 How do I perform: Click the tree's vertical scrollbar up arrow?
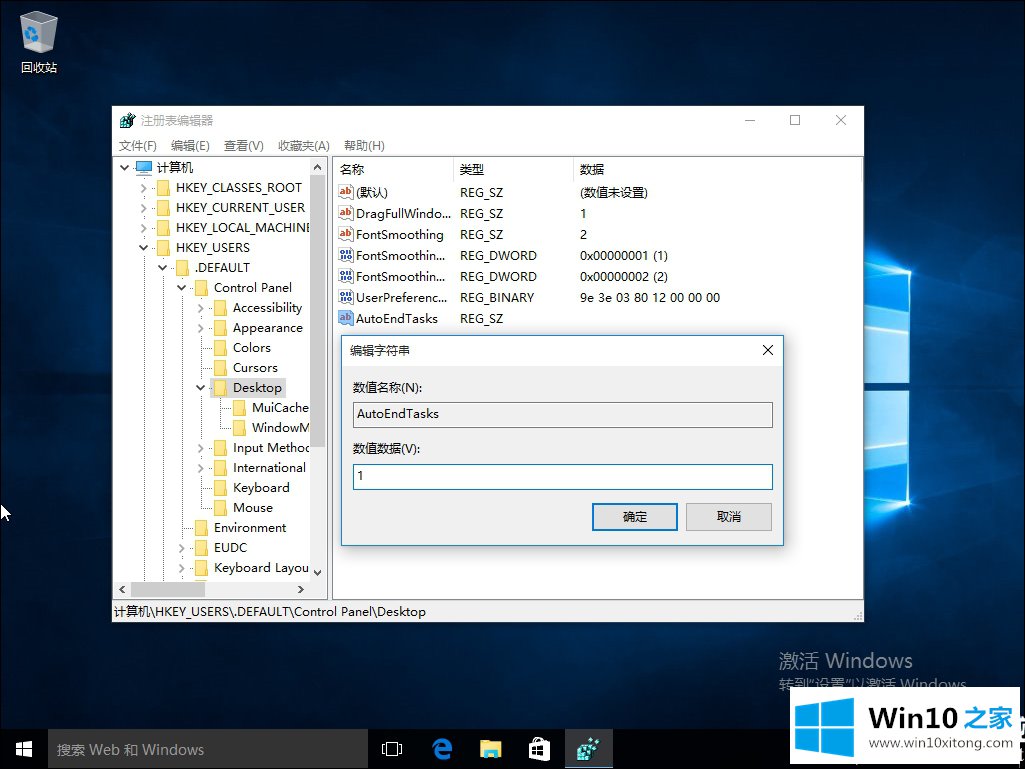[318, 167]
